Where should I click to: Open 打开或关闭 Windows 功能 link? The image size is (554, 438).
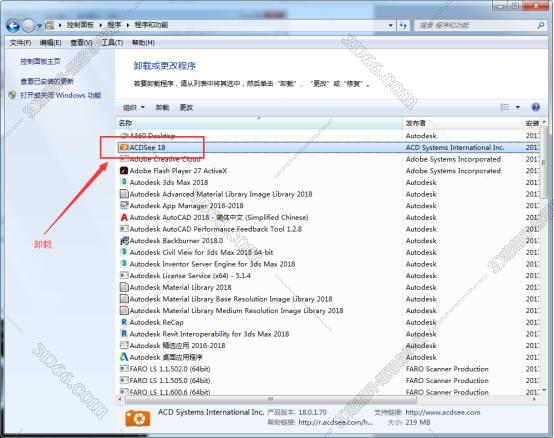[x=61, y=95]
